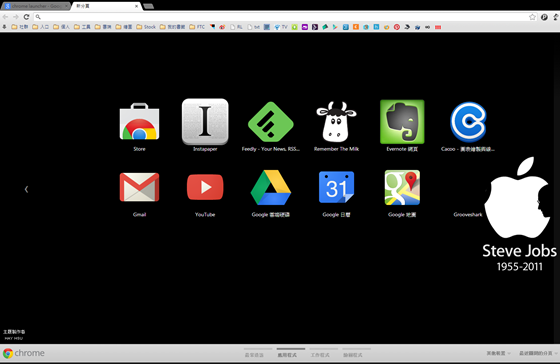Open the TV bookmark
The height and width of the screenshot is (364, 560).
(281, 27)
